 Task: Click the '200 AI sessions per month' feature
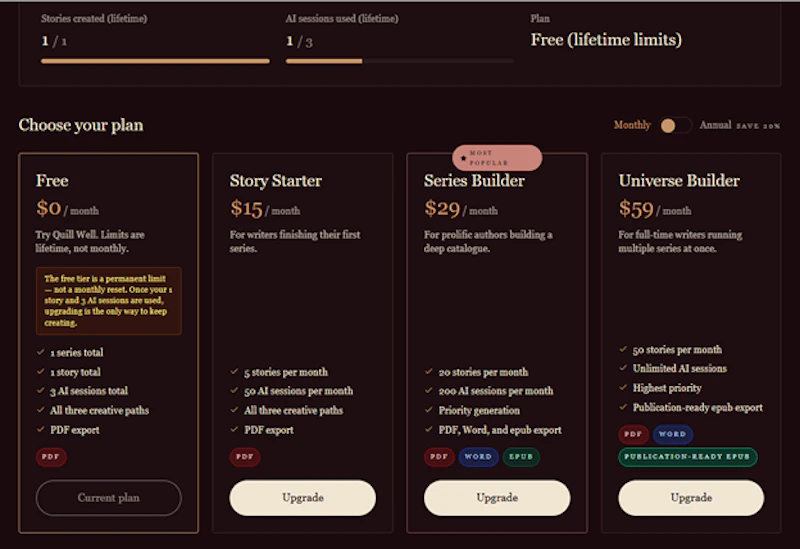pos(496,391)
